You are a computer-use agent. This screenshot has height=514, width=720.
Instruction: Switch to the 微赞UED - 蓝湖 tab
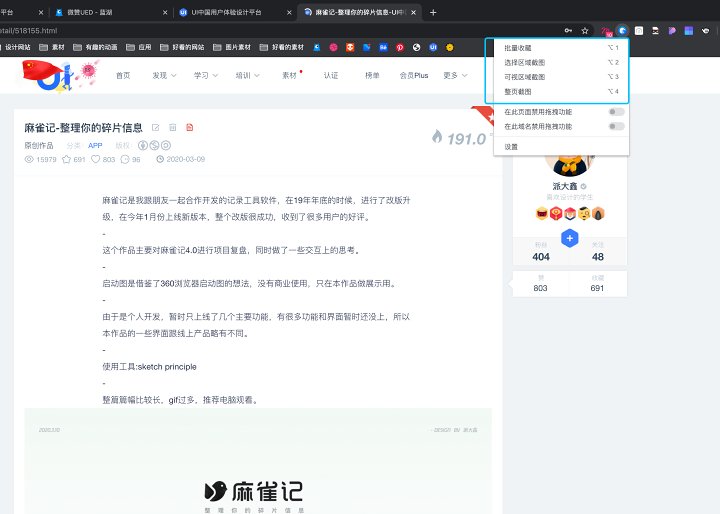tap(110, 12)
